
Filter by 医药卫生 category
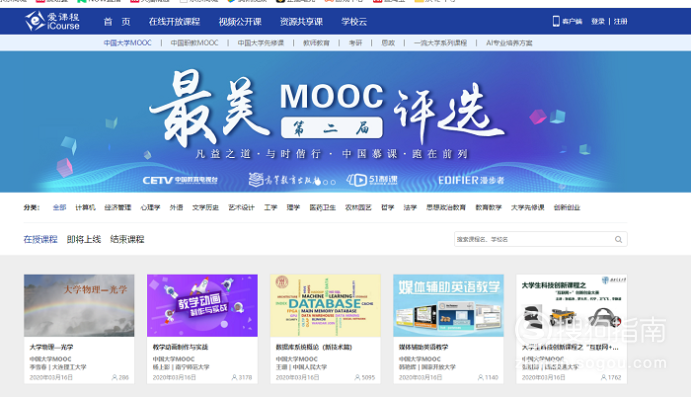tap(323, 208)
